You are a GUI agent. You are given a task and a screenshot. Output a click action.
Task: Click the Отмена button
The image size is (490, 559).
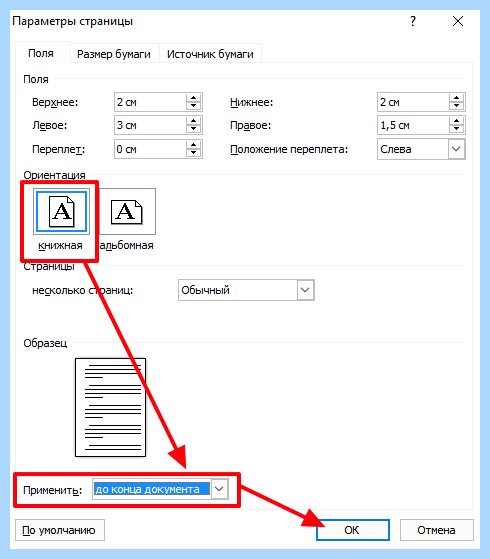coord(436,530)
